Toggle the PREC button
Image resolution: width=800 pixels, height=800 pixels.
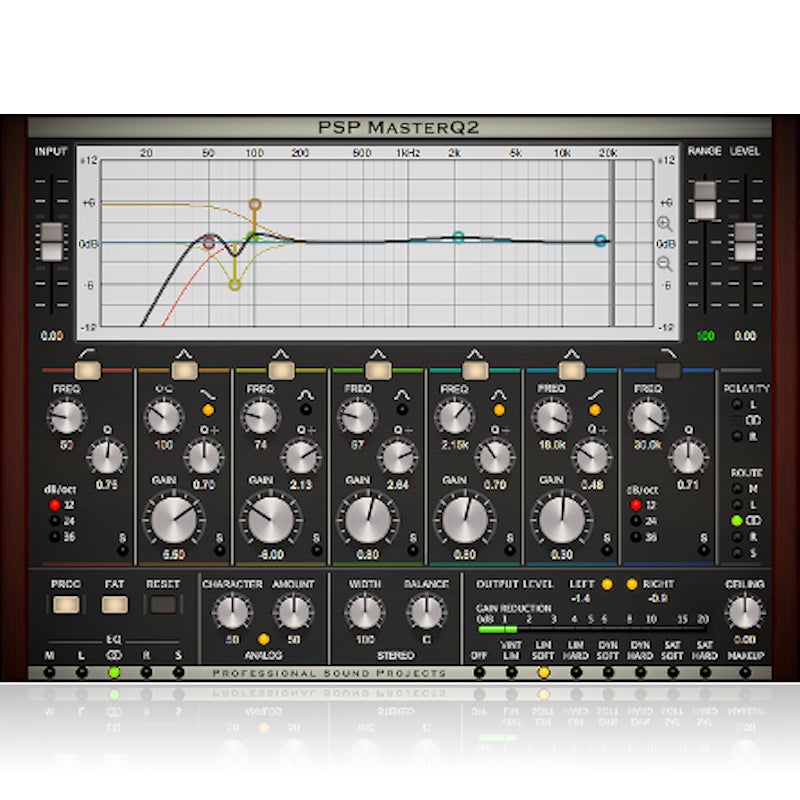[x=66, y=605]
